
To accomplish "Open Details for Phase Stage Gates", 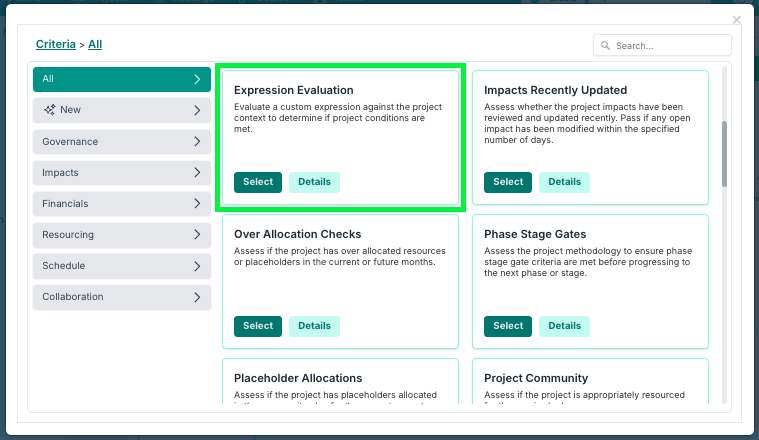I will (x=564, y=326).
